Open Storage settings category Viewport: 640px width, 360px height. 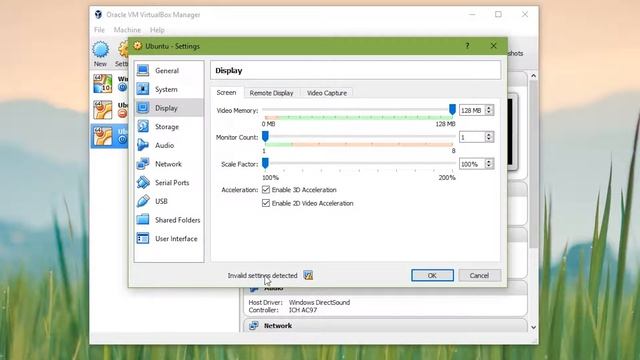[x=169, y=127]
